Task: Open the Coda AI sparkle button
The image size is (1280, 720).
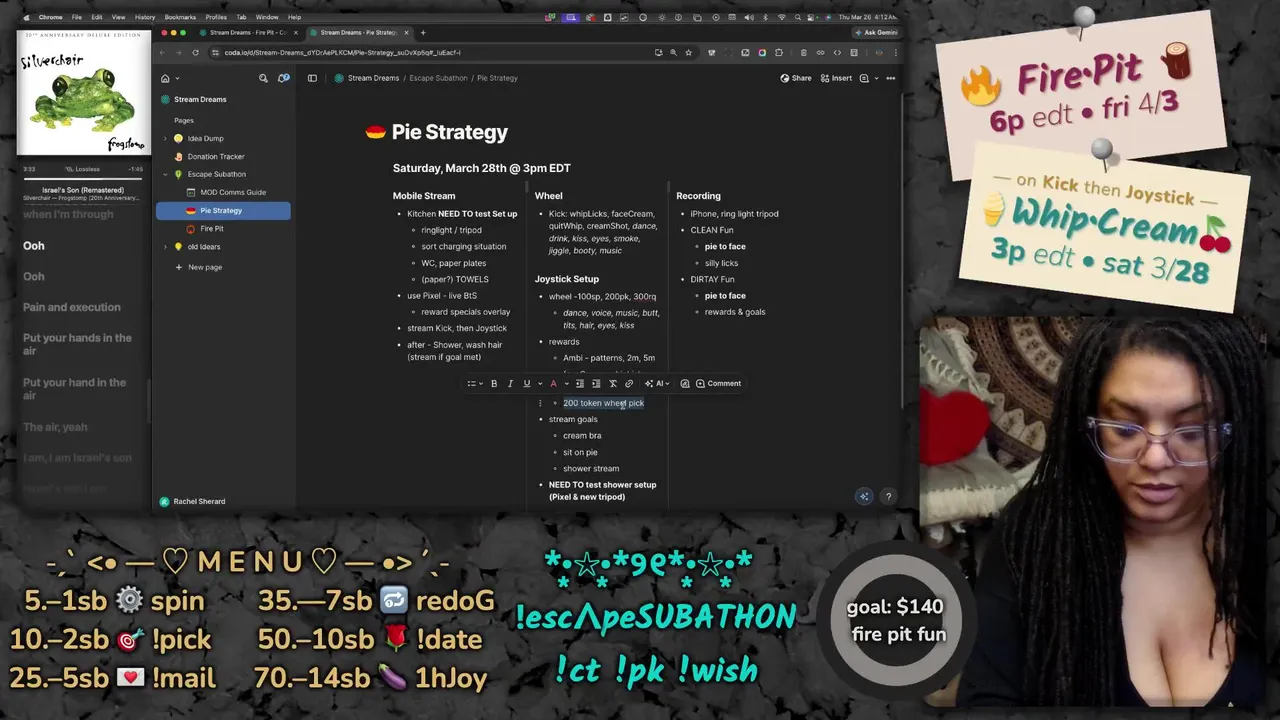Action: [x=864, y=496]
